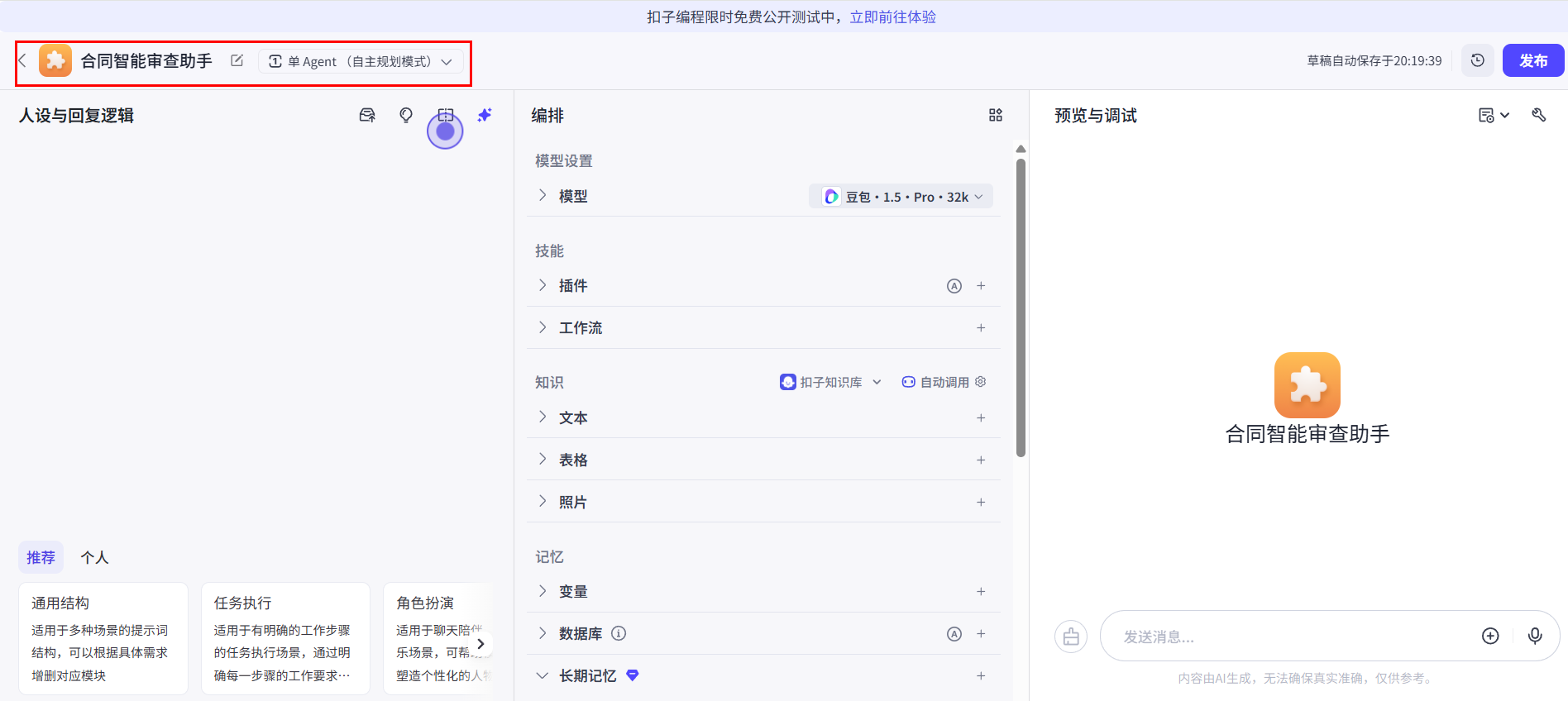Open version history clock icon

coord(1478,60)
